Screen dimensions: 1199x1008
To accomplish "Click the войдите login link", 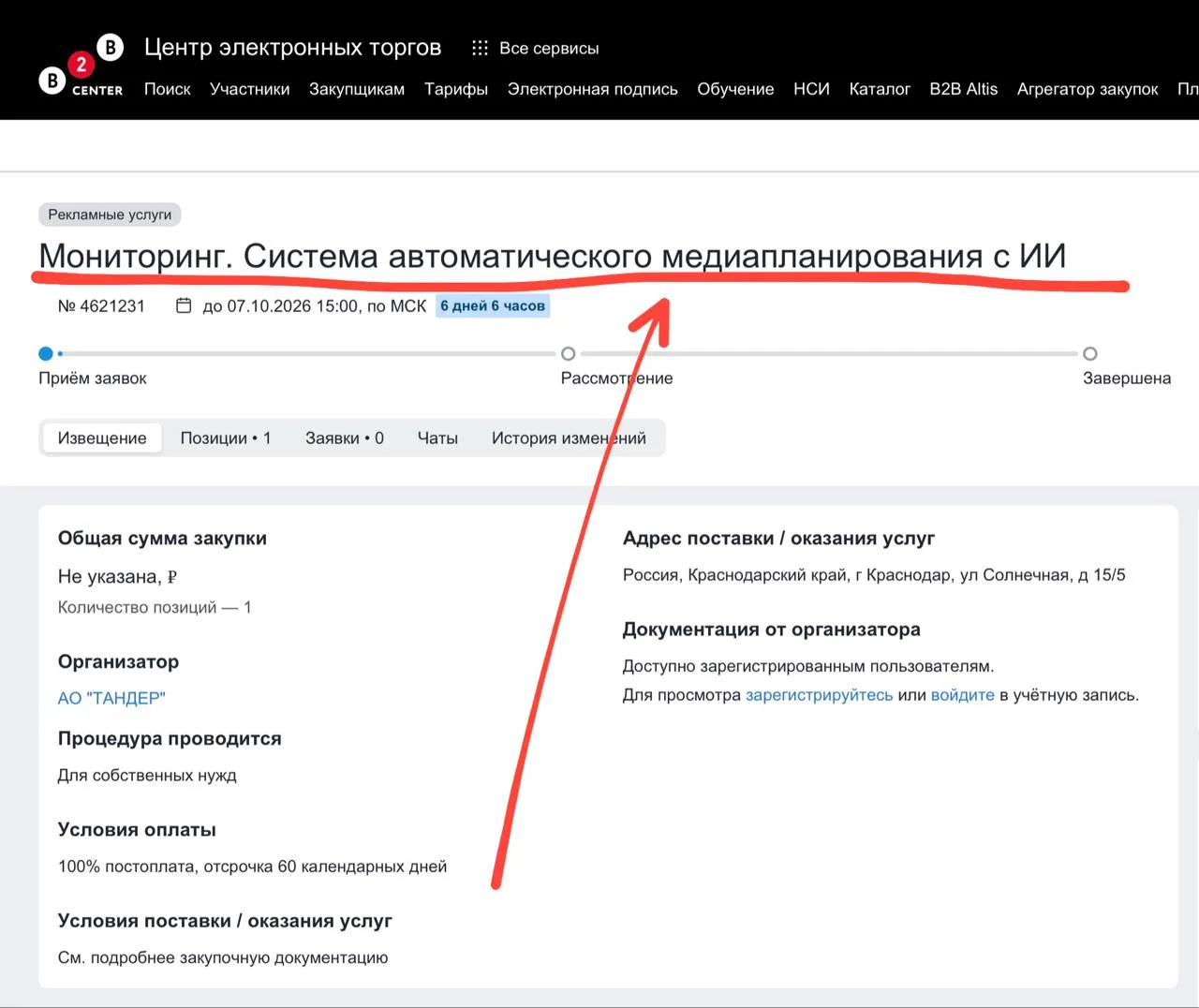I will coord(963,695).
